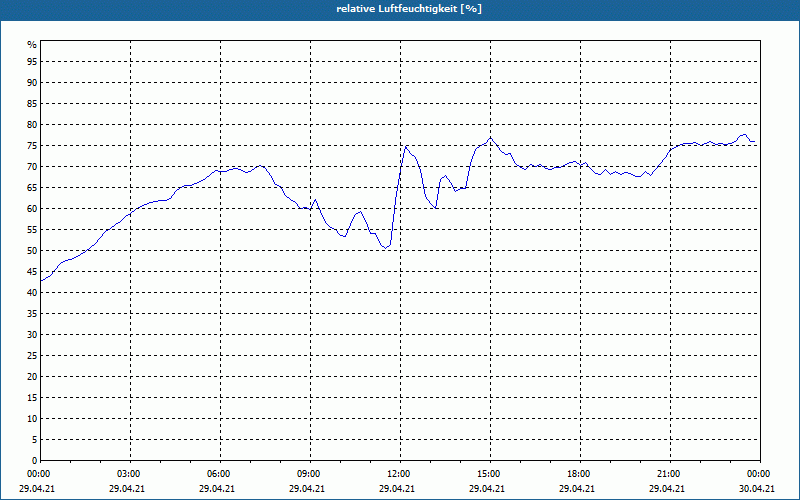This screenshot has width=800, height=500.
Task: Click the 85 y-axis value
Action: click(32, 104)
